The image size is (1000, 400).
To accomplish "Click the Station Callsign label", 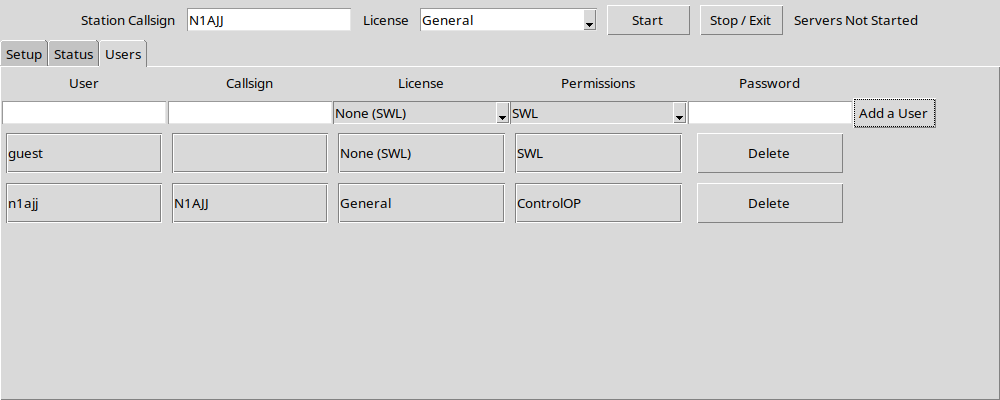I will pyautogui.click(x=128, y=20).
